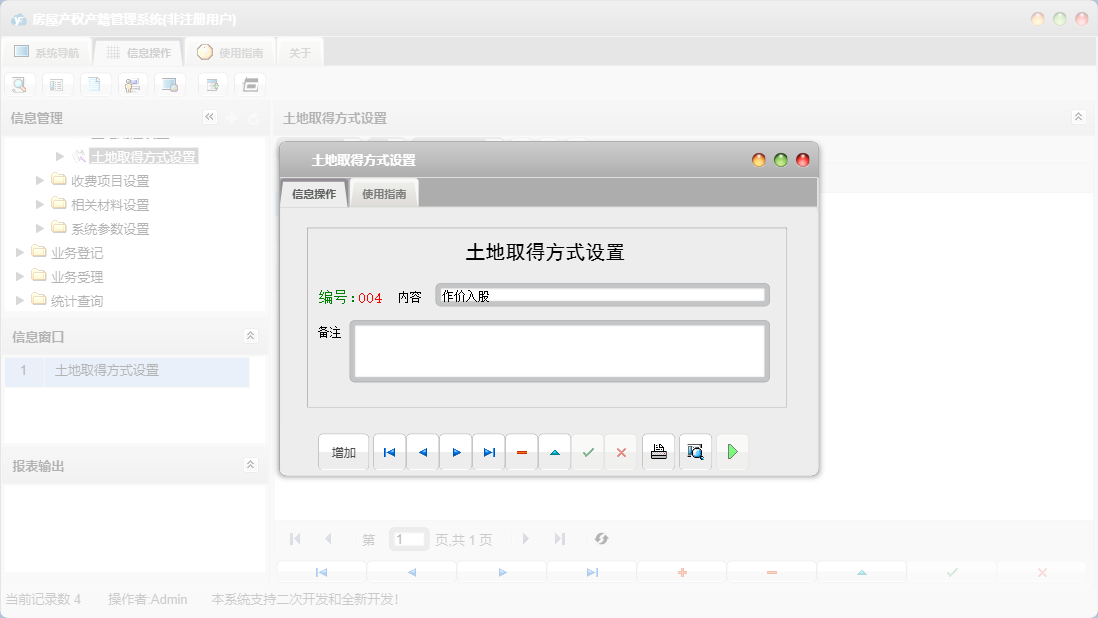
Task: Open the print icon in the dialog
Action: tap(658, 452)
